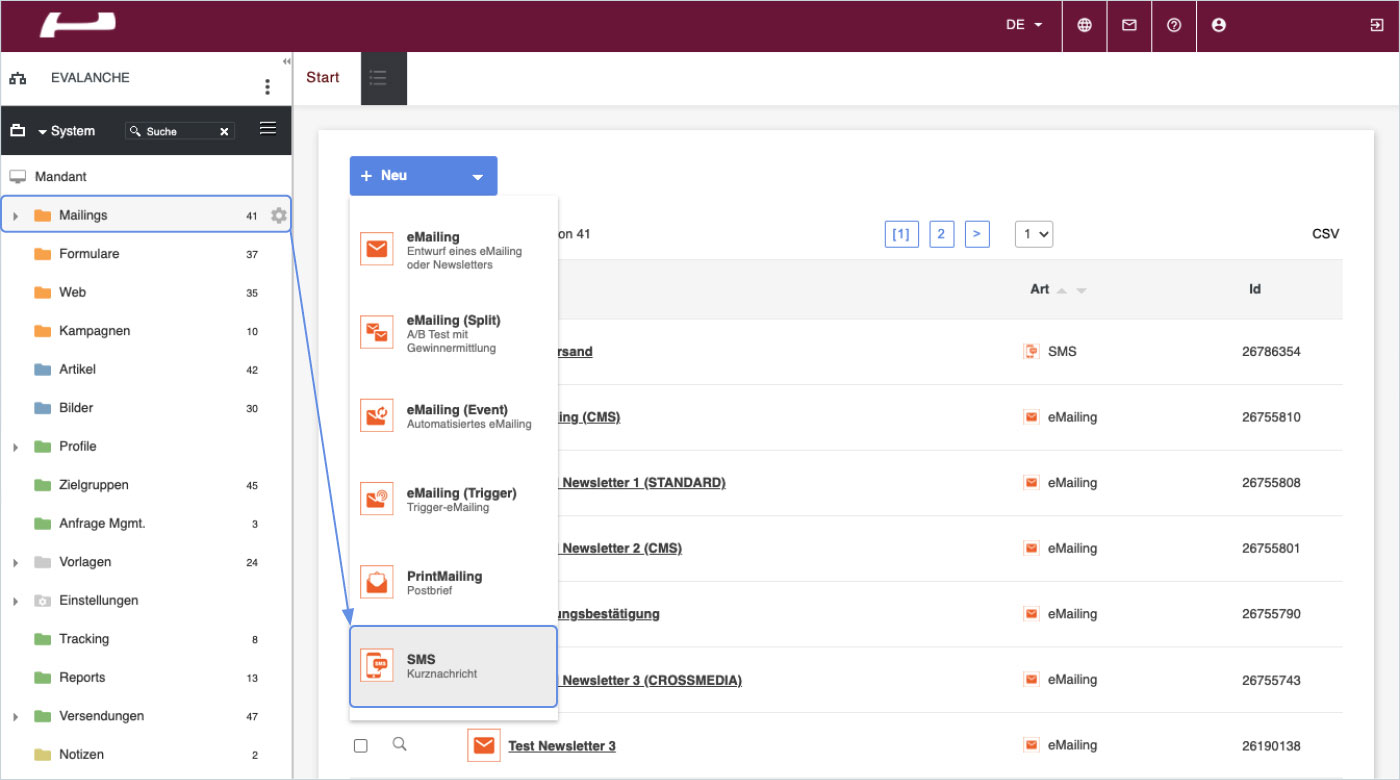Choose SMS Kurznachricht from the Neu menu
Viewport: 1400px width, 780px height.
coord(453,666)
